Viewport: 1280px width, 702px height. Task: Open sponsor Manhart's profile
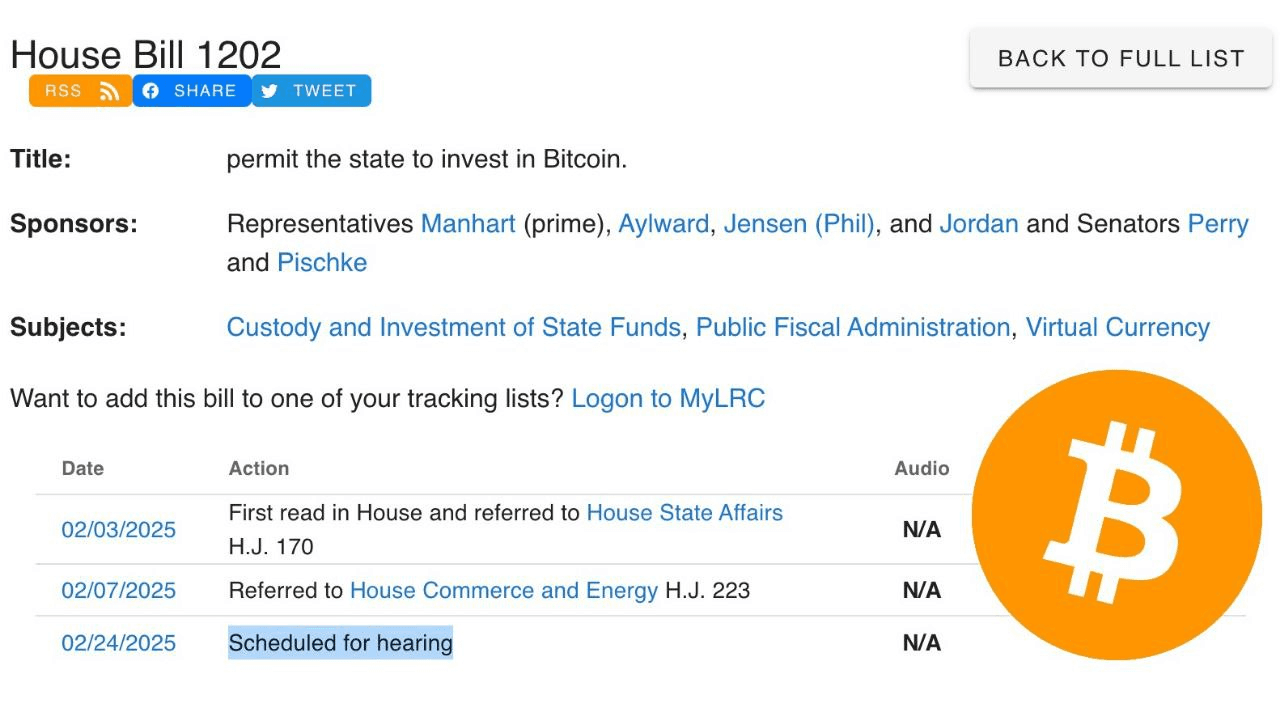pos(468,223)
